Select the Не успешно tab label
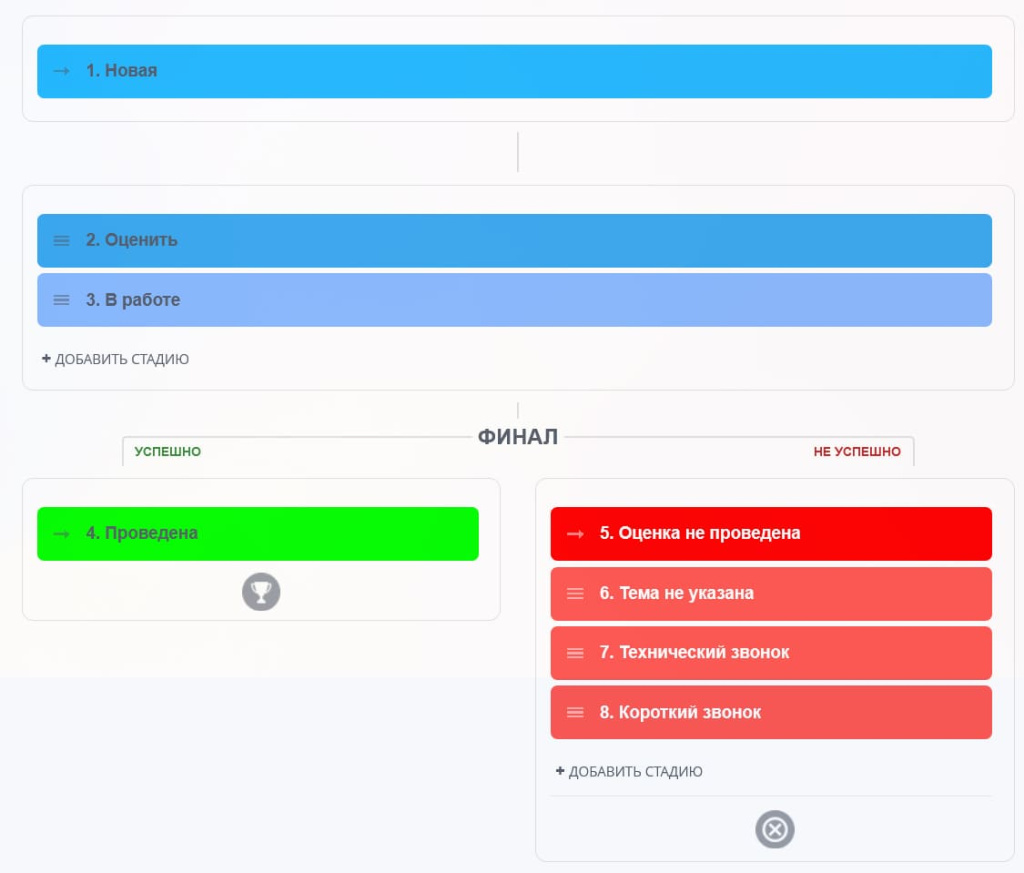 pos(857,452)
